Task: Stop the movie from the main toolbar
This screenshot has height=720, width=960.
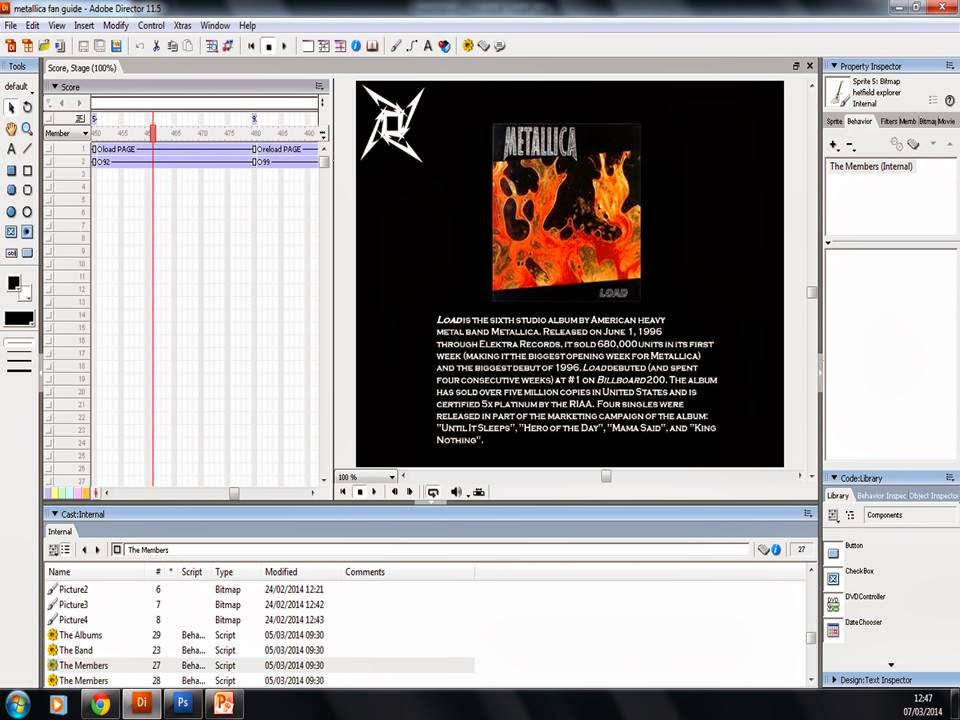Action: pyautogui.click(x=268, y=46)
